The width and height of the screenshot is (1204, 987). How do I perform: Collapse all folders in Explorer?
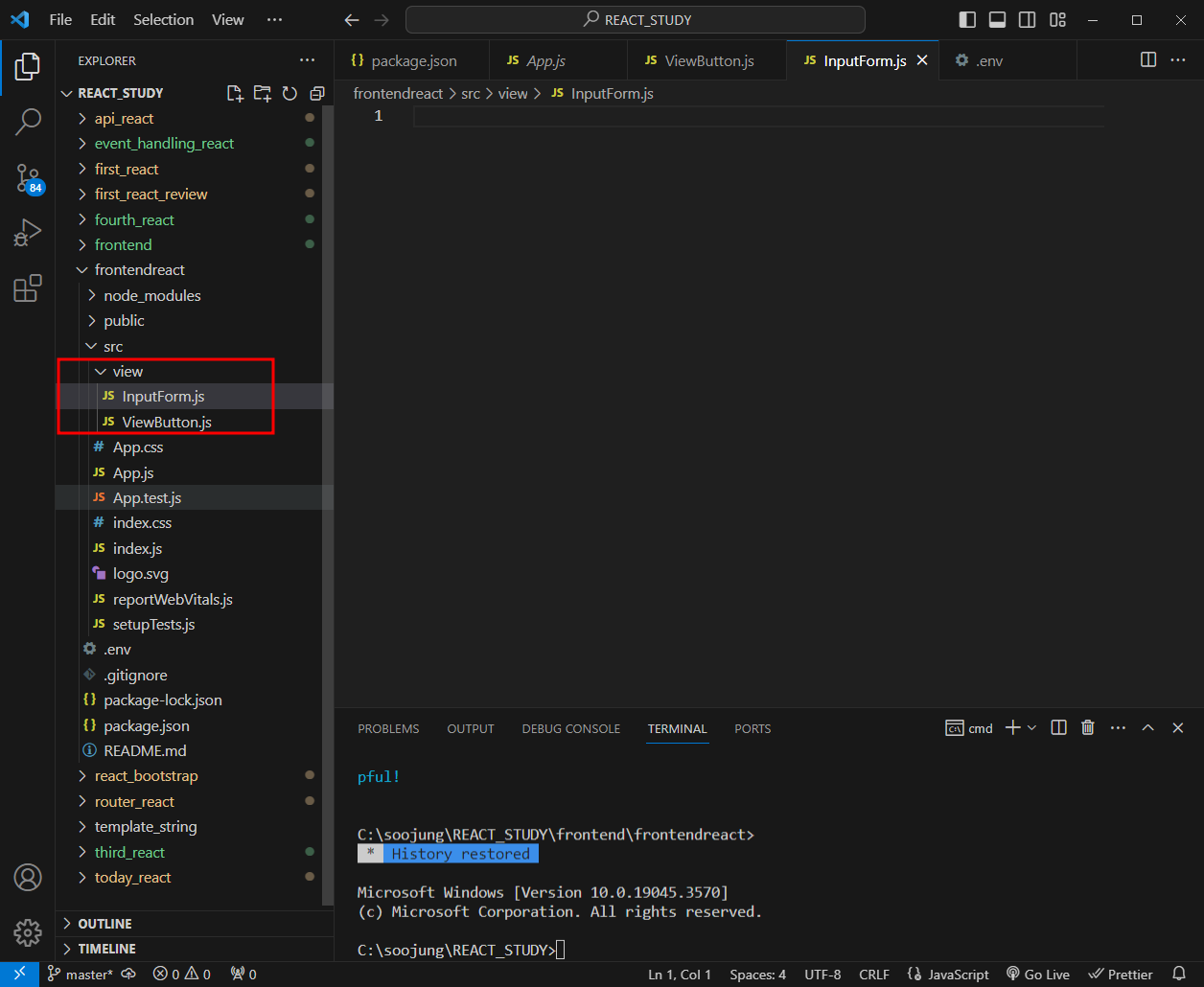point(317,93)
